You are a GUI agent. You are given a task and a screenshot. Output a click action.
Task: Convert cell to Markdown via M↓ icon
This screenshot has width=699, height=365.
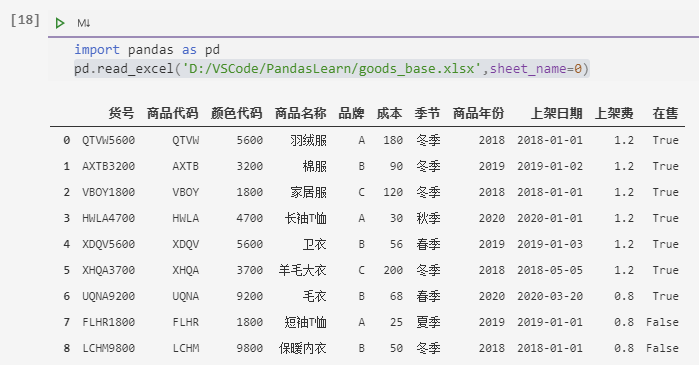pyautogui.click(x=83, y=23)
